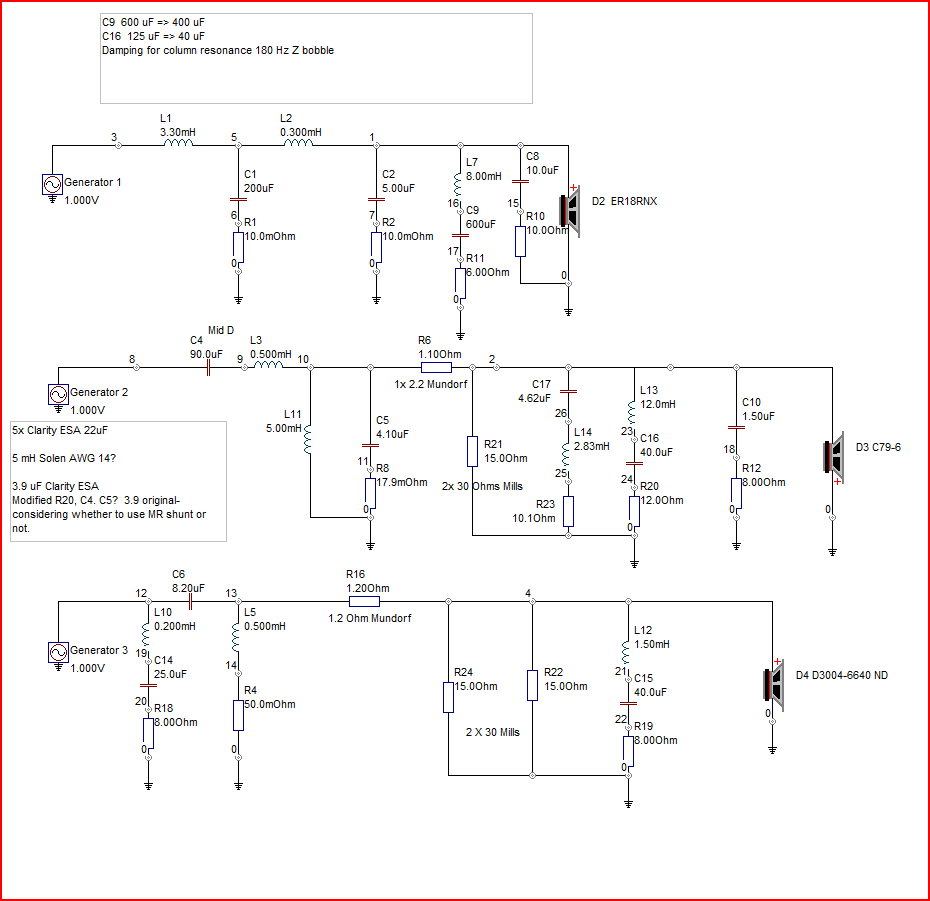930x901 pixels.
Task: Click the ground symbol below D4 speaker
Action: [772, 750]
